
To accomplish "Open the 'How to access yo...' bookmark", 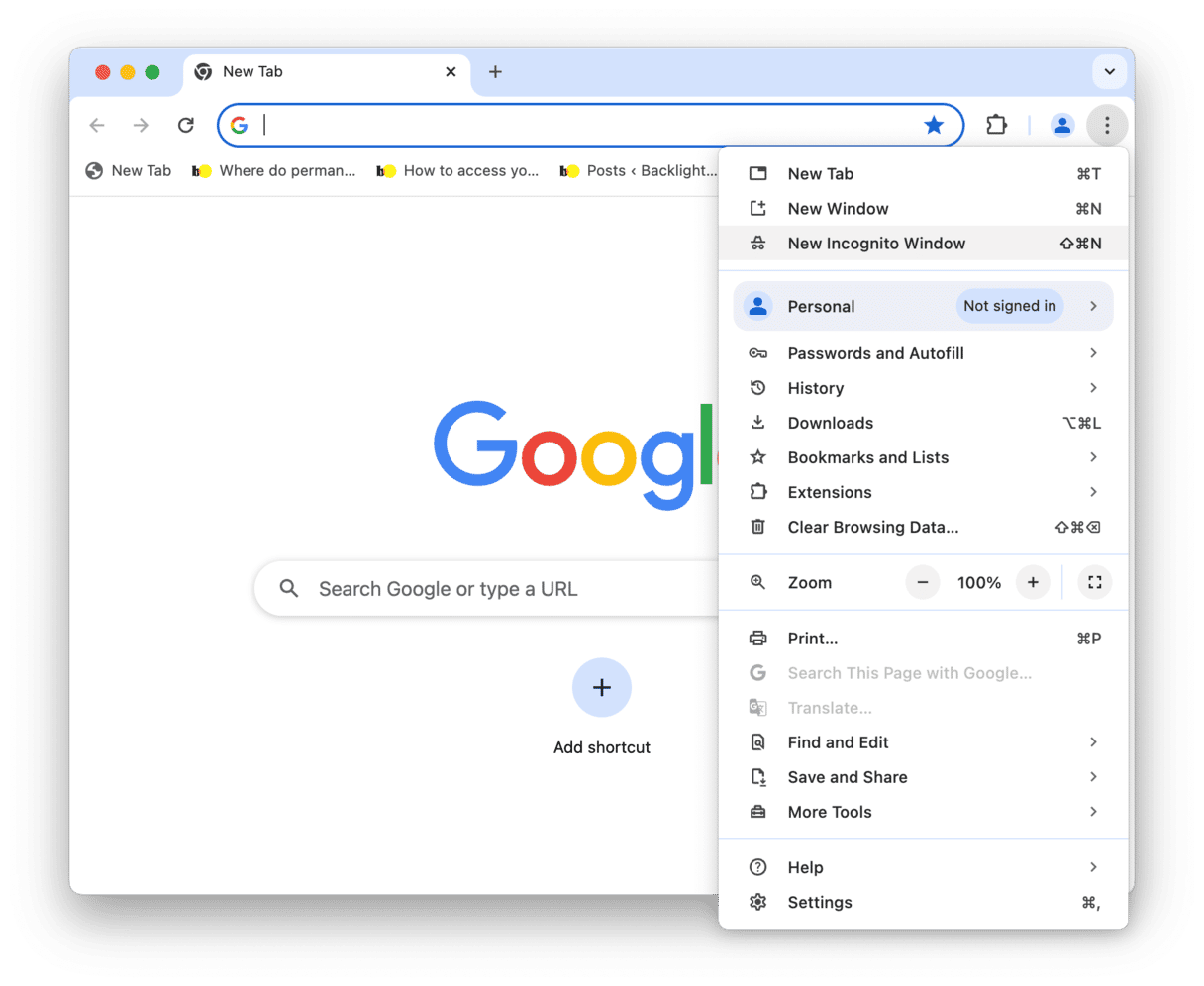I will click(x=458, y=170).
